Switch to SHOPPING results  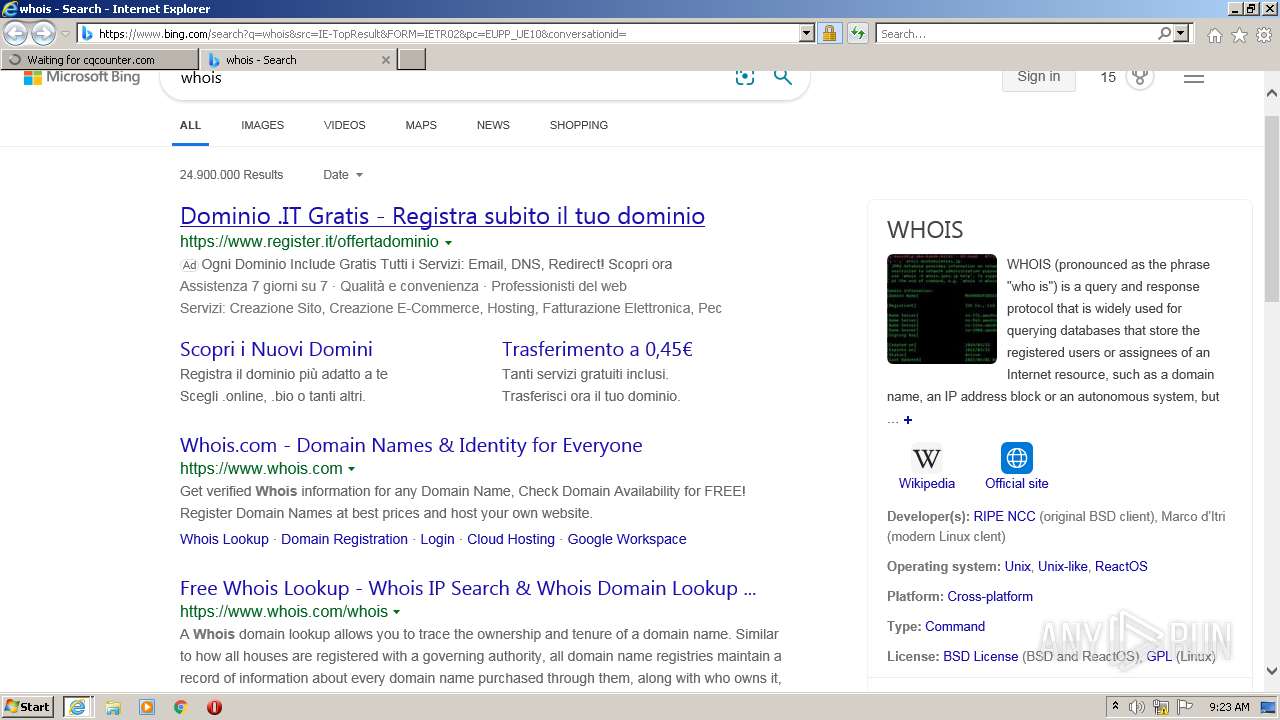578,125
